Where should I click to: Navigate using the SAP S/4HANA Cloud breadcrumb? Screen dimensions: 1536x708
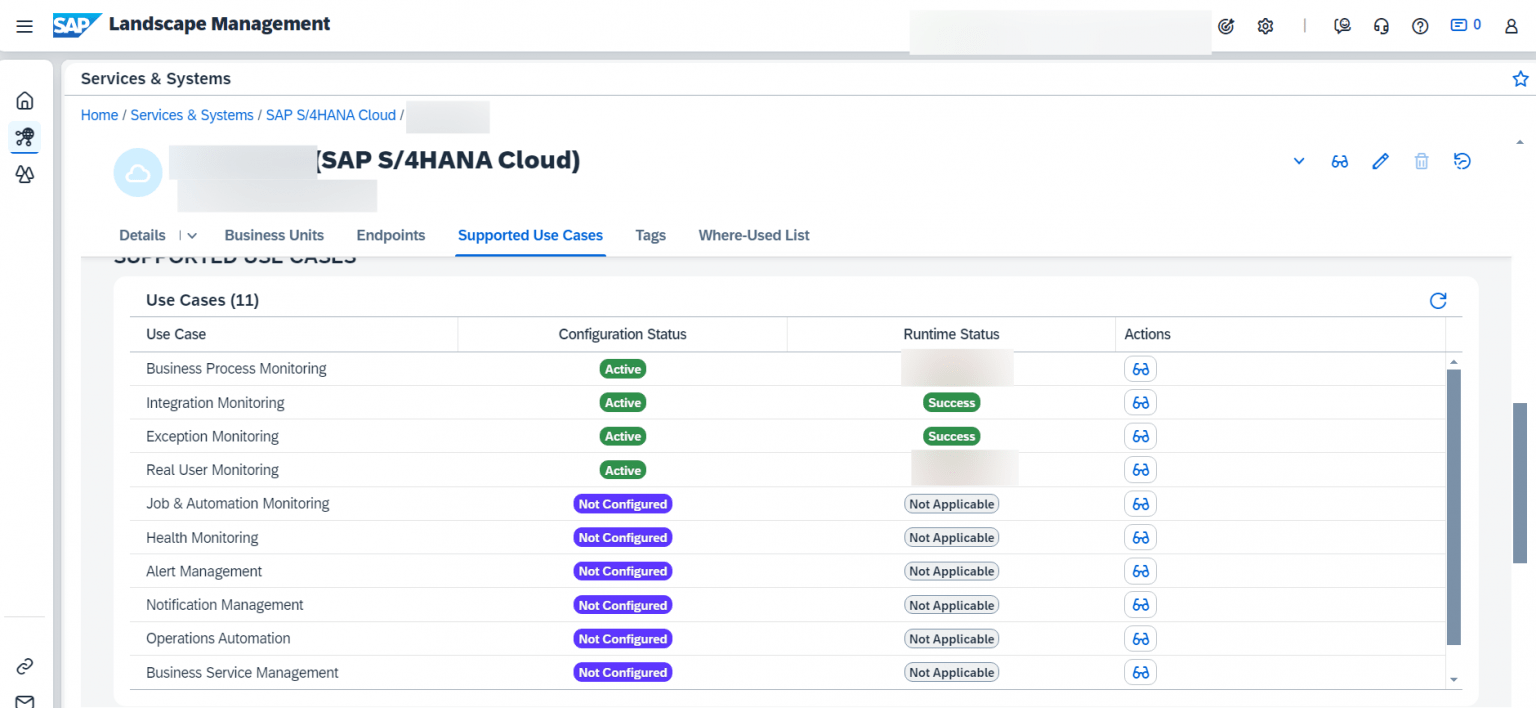pyautogui.click(x=330, y=115)
